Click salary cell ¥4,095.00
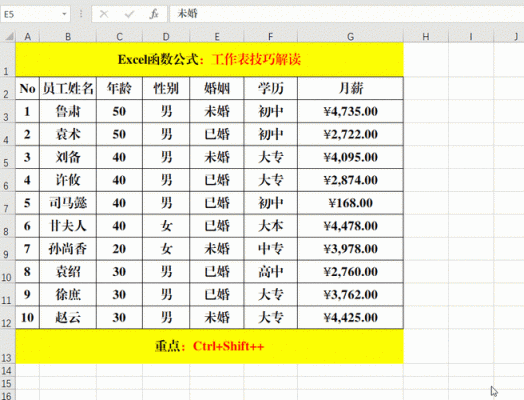Image resolution: width=524 pixels, height=400 pixels. (351, 157)
